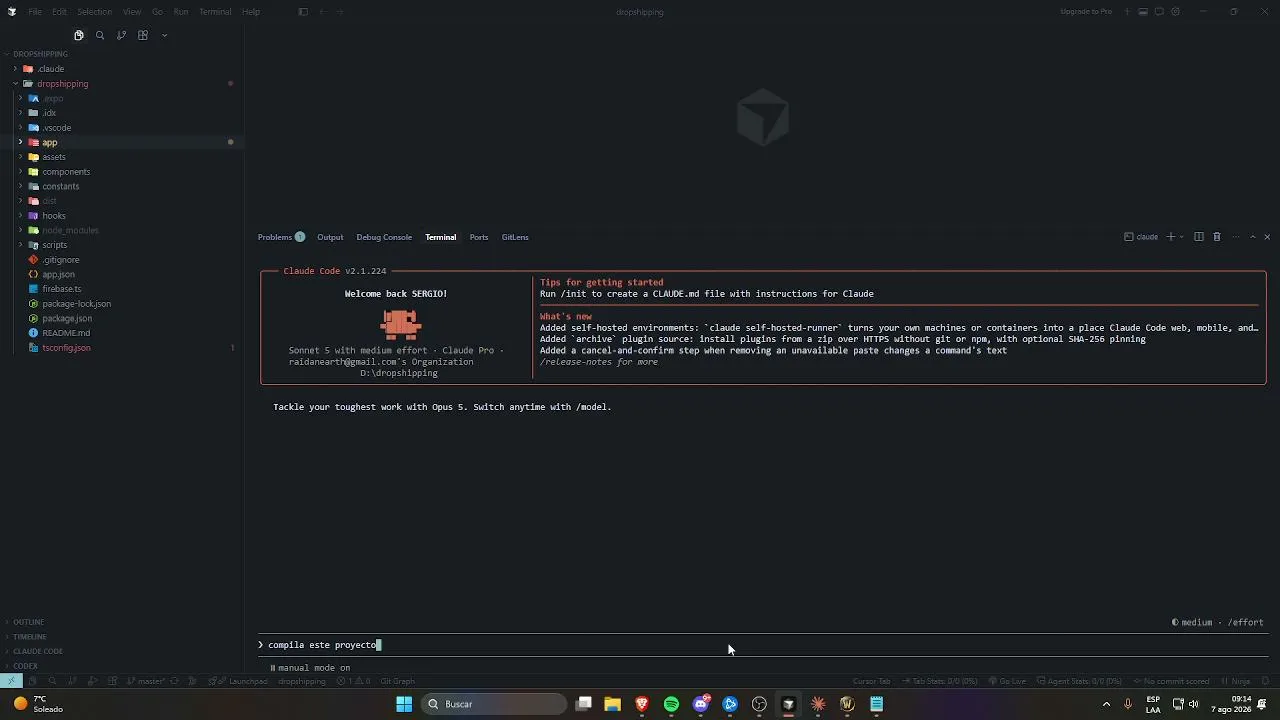Open the Edit menu
The width and height of the screenshot is (1280, 720).
tap(59, 12)
